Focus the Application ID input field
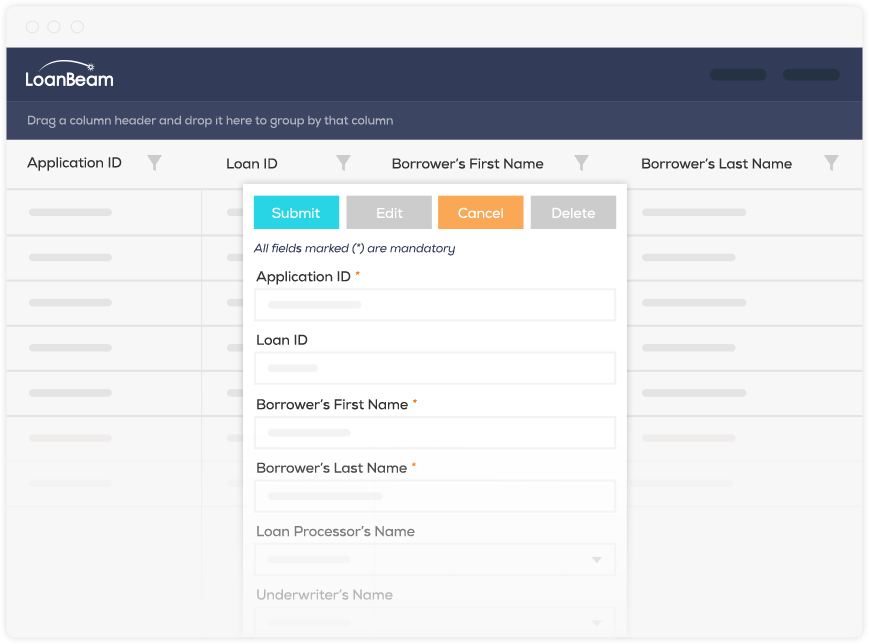 coord(435,305)
